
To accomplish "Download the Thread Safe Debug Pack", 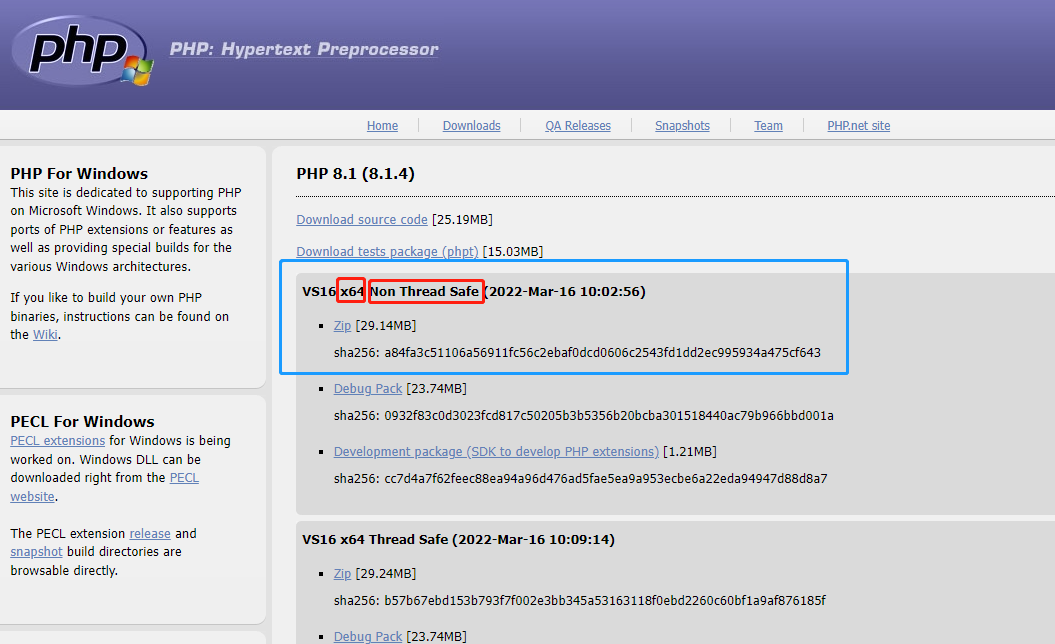I will tap(368, 636).
